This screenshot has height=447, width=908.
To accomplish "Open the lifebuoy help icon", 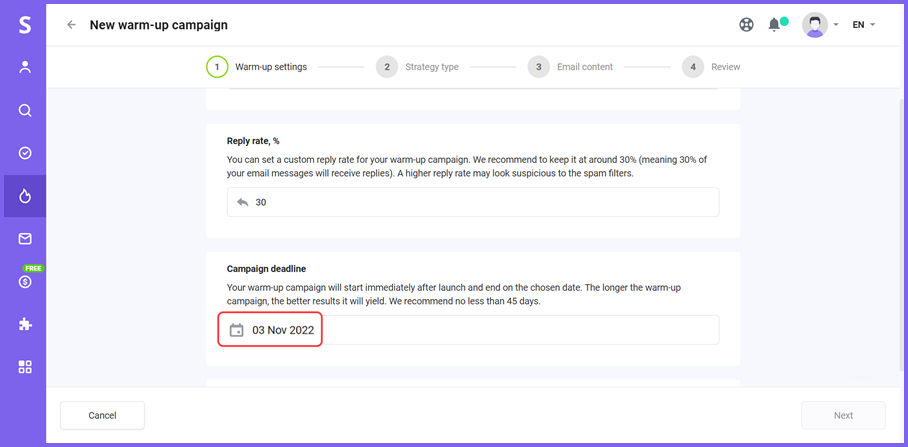I will [746, 25].
